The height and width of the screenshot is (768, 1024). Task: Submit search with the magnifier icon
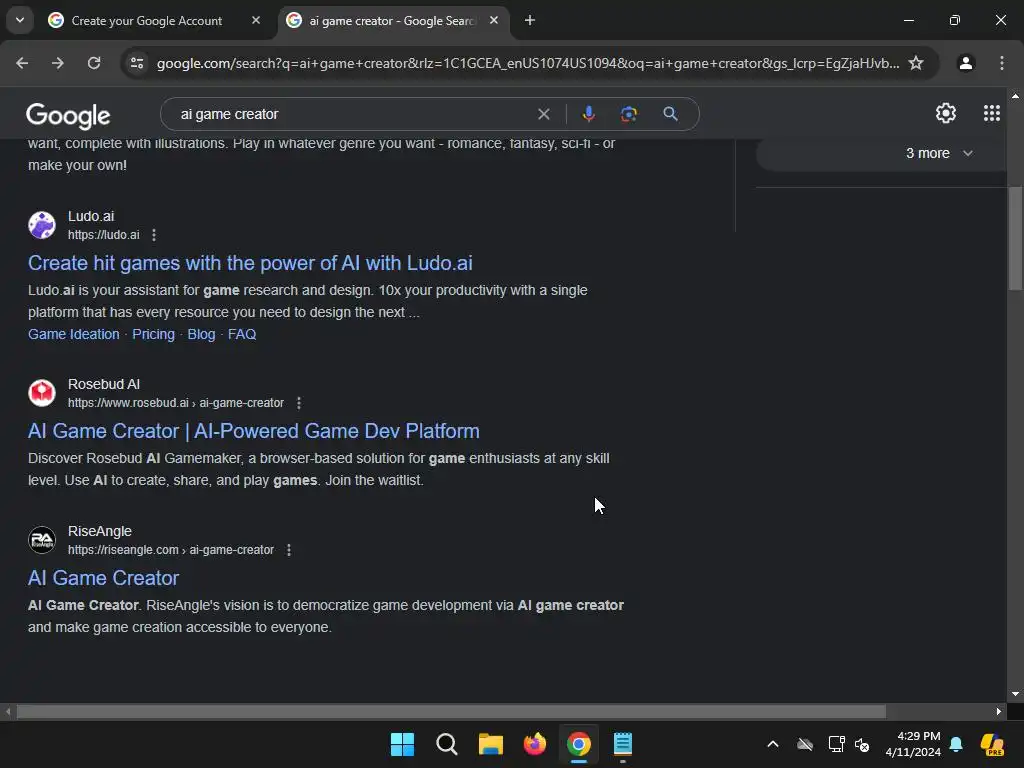coord(670,114)
